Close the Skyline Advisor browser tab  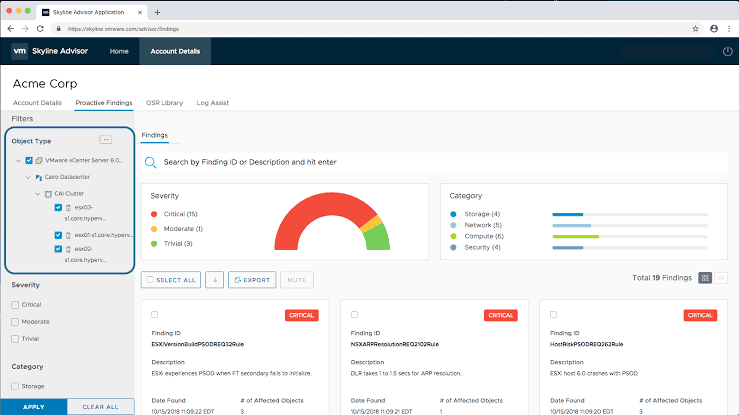click(x=140, y=12)
